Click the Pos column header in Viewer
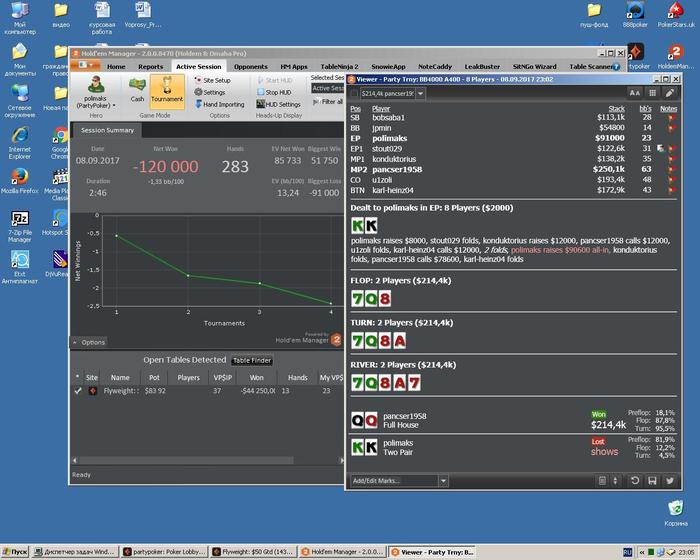This screenshot has height=560, width=700. tap(355, 109)
